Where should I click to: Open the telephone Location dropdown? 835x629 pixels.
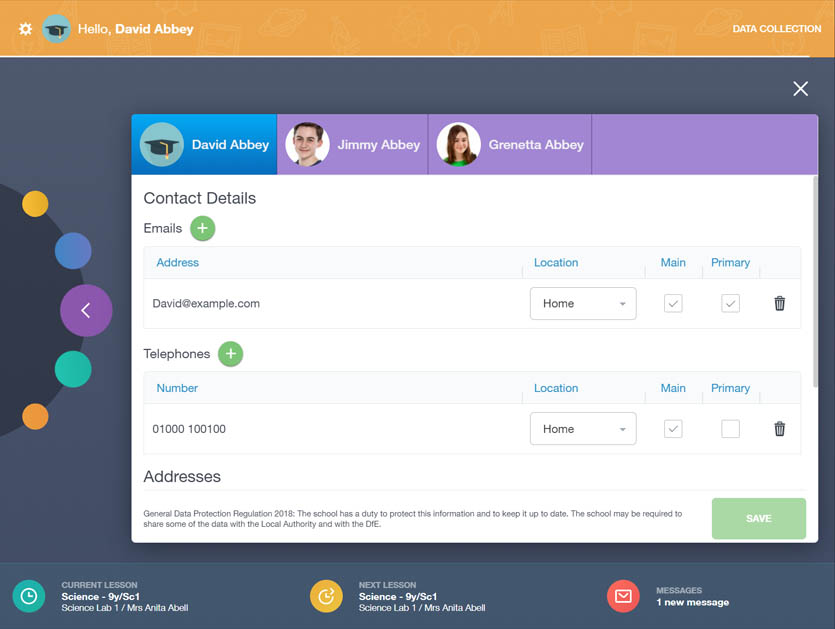tap(583, 429)
